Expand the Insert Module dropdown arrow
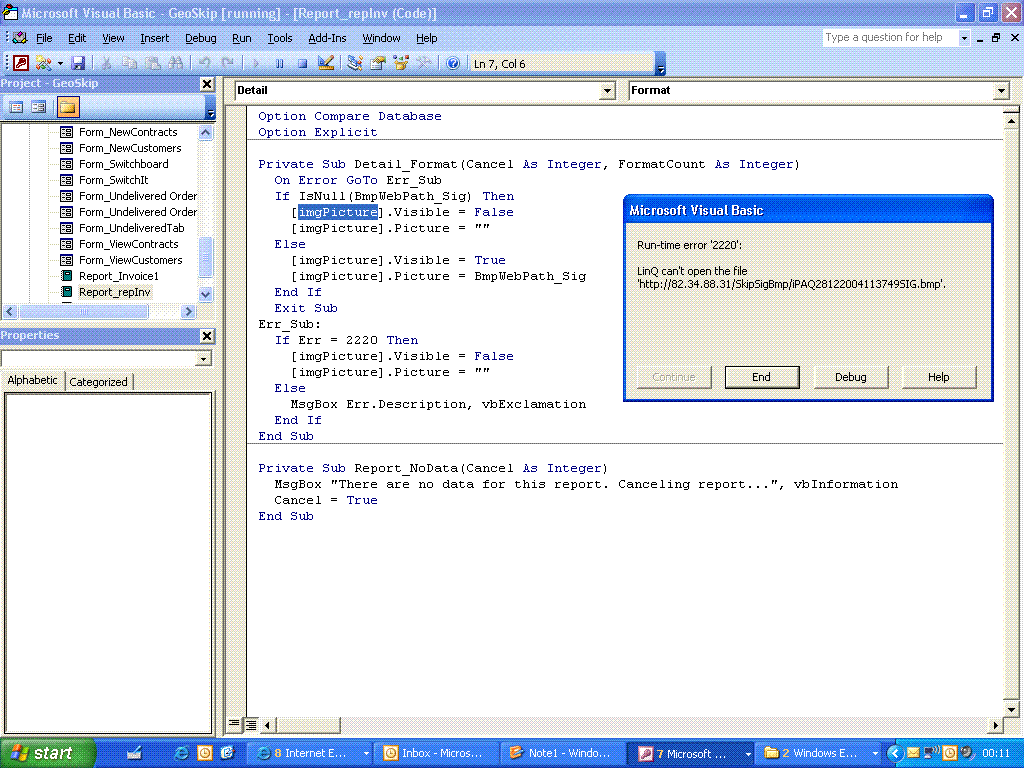Screen dimensions: 1024x768 click(x=60, y=63)
